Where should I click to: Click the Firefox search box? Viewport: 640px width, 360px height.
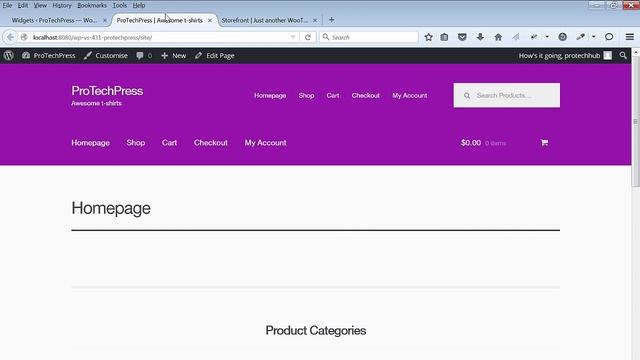[369, 37]
